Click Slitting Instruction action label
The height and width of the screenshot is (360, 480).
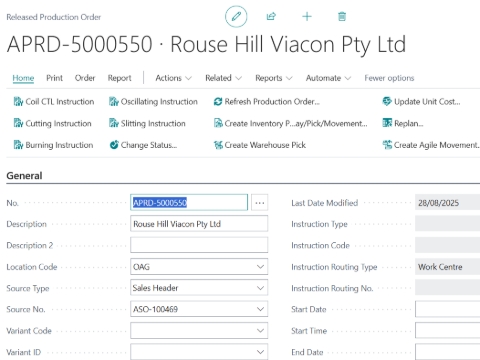pos(153,123)
